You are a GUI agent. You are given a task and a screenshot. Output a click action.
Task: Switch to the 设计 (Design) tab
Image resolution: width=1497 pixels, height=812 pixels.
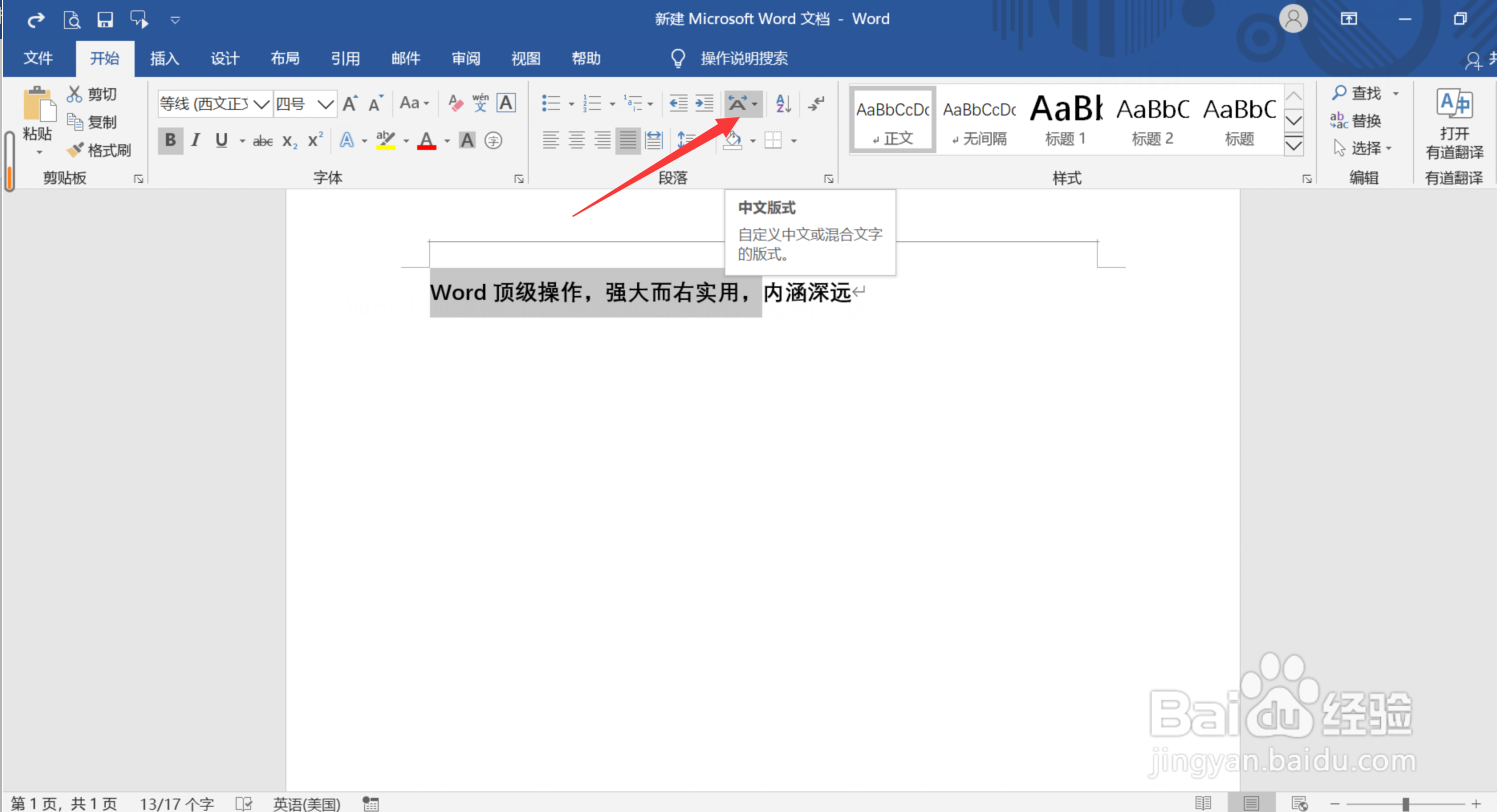pyautogui.click(x=225, y=59)
